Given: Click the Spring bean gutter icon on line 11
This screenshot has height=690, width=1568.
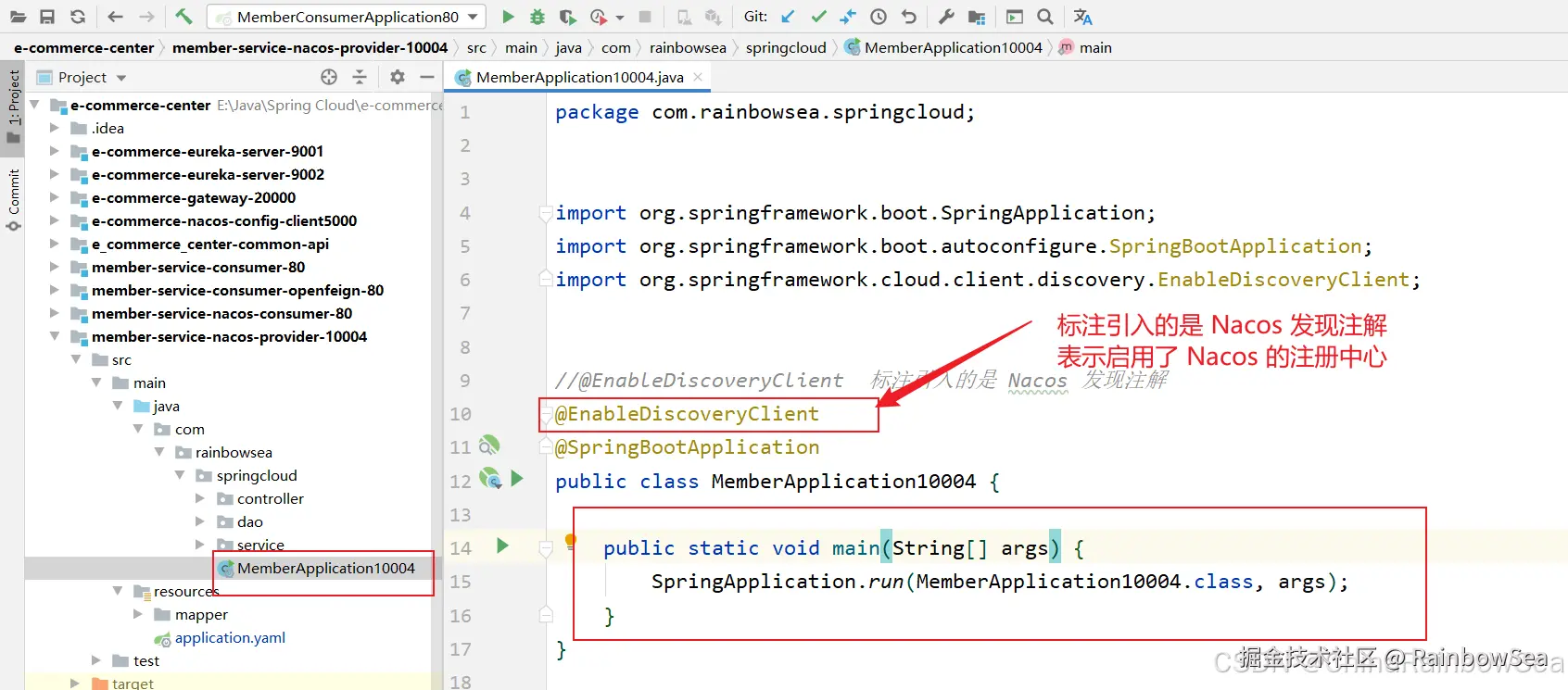Looking at the screenshot, I should point(489,445).
